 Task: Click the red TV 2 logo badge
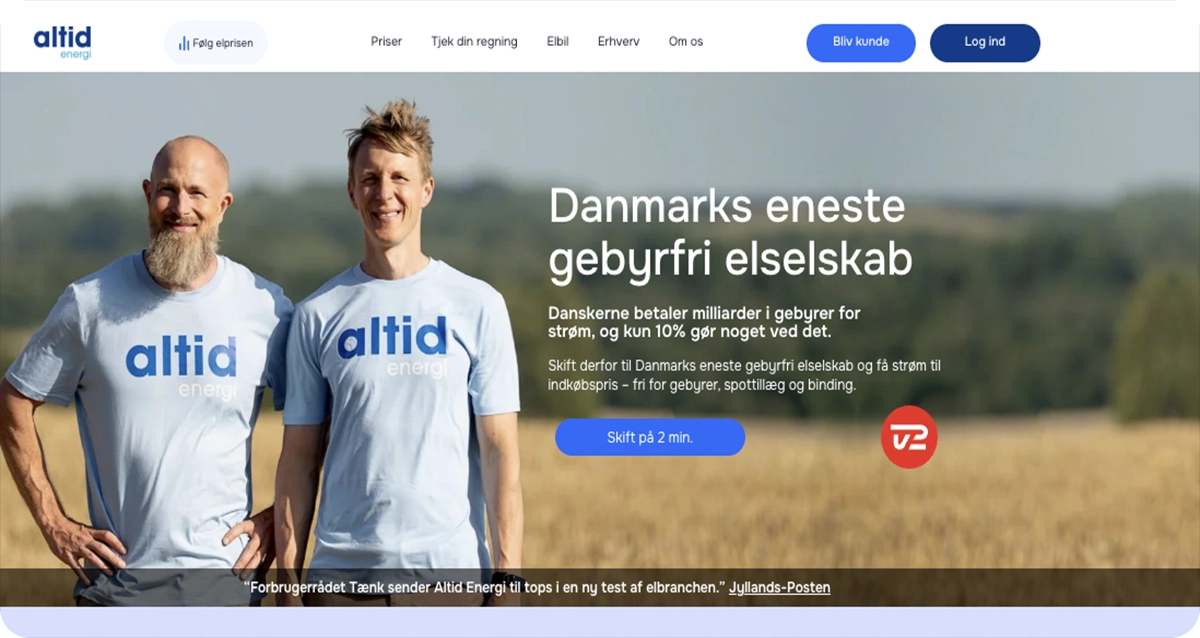click(909, 437)
